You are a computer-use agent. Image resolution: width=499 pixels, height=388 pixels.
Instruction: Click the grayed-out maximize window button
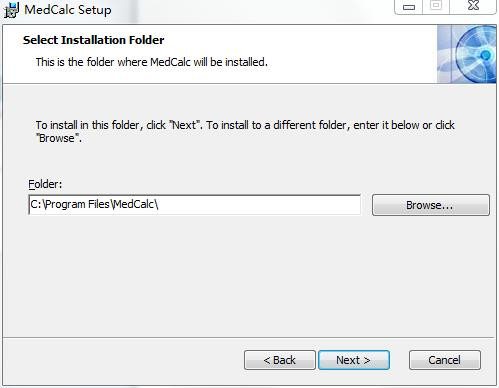pyautogui.click(x=436, y=6)
